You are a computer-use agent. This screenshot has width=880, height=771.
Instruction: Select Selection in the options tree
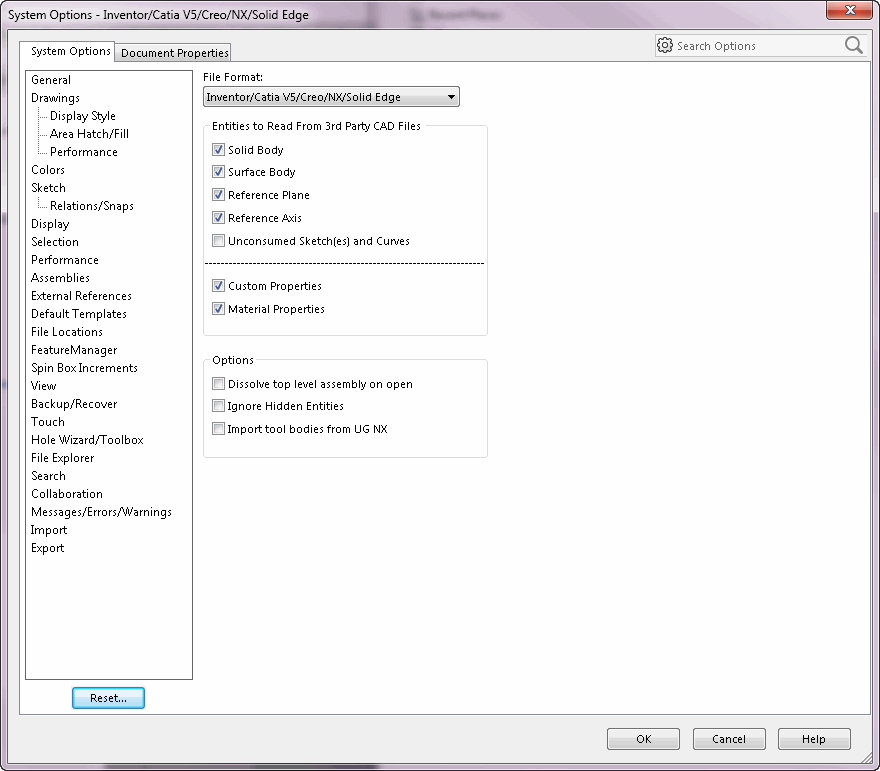click(55, 241)
